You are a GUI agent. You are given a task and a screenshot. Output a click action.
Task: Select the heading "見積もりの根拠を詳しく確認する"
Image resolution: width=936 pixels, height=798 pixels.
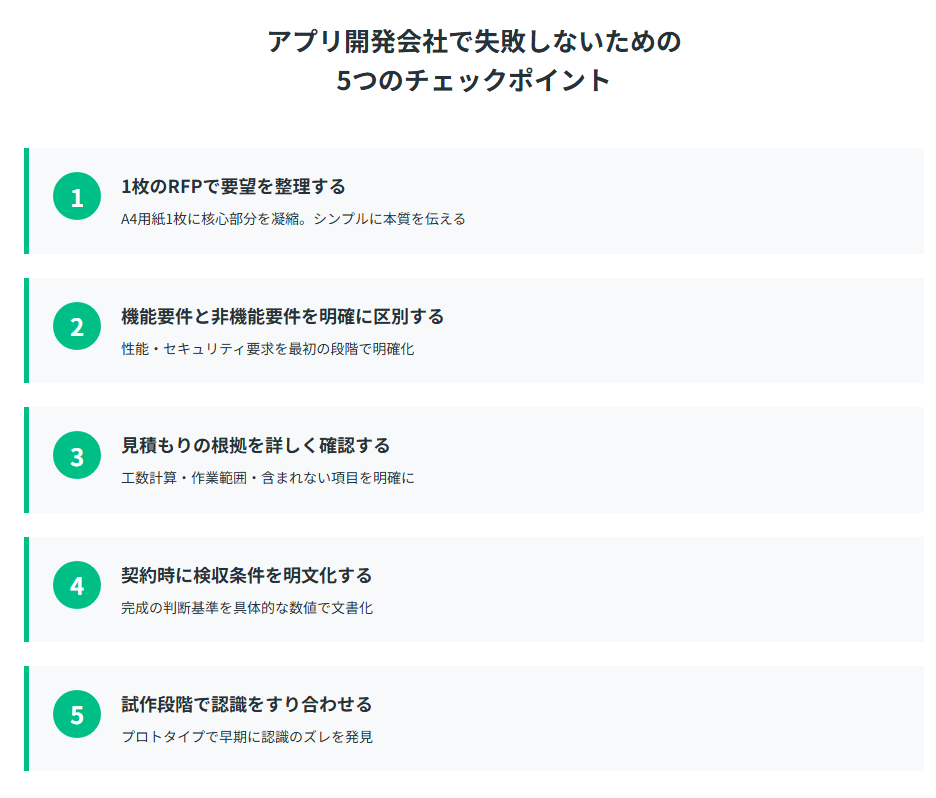click(255, 446)
